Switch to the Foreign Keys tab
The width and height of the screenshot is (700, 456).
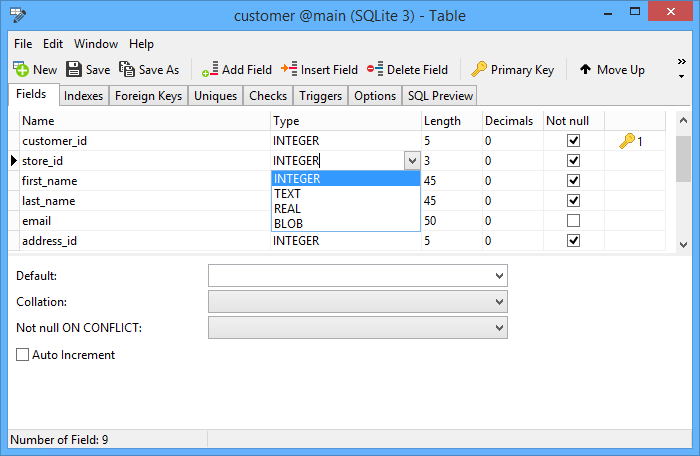point(148,96)
